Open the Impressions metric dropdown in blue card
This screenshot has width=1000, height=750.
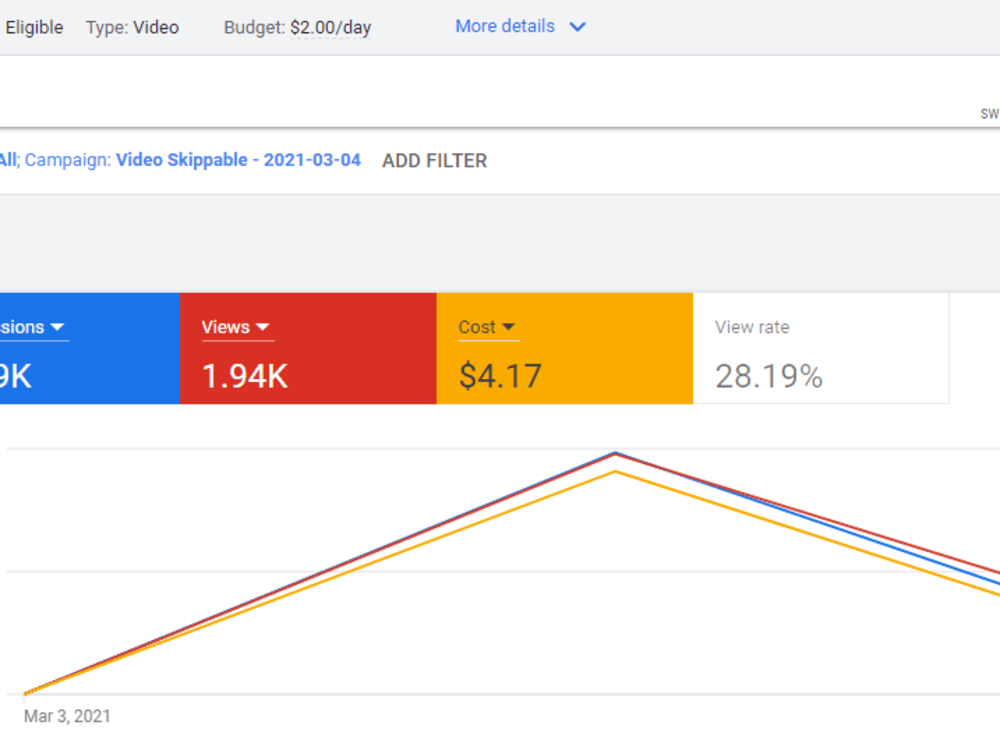32,327
